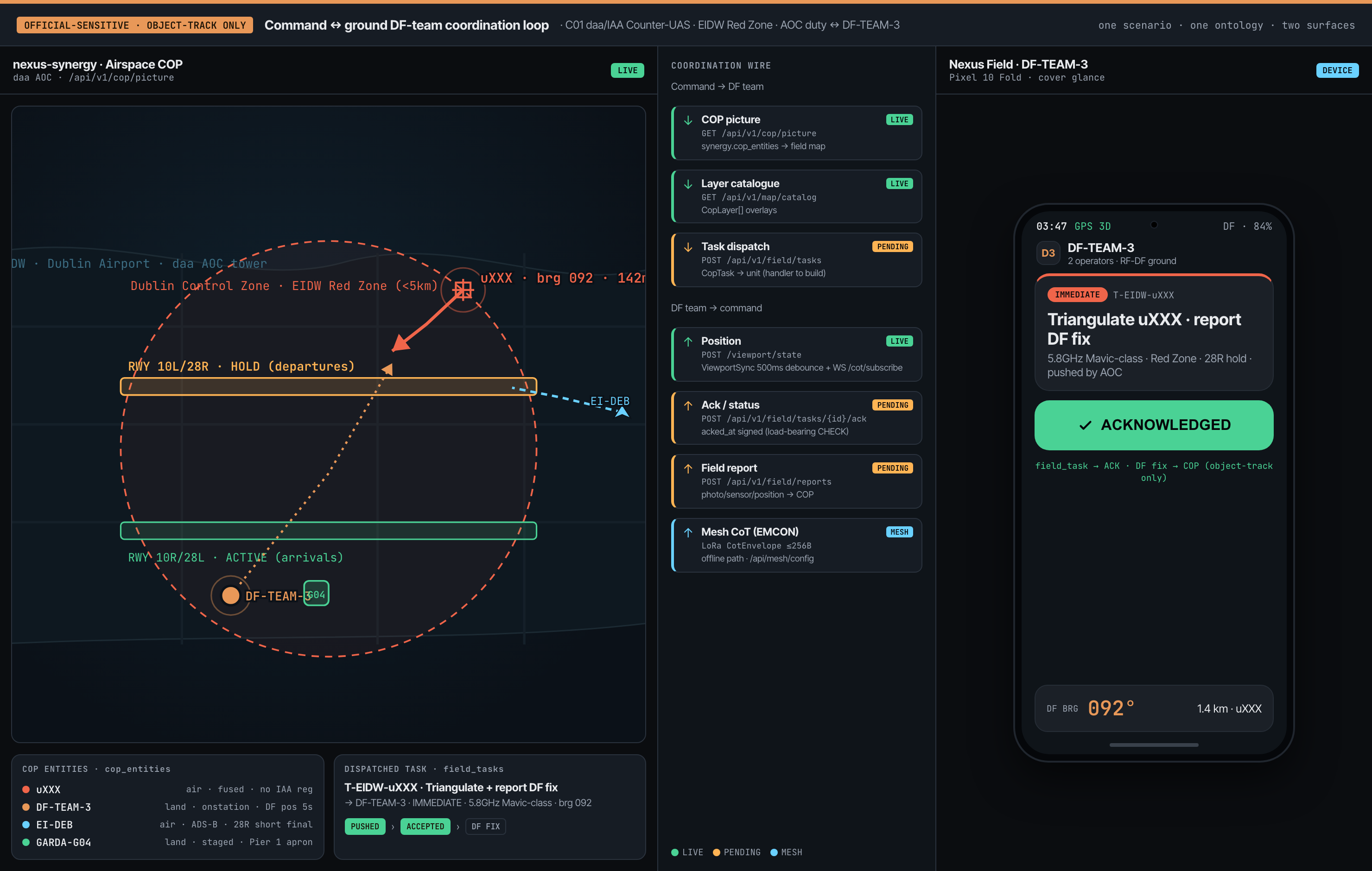Click the PUSHED status chip
Screen dimensions: 1372x871
[365, 827]
